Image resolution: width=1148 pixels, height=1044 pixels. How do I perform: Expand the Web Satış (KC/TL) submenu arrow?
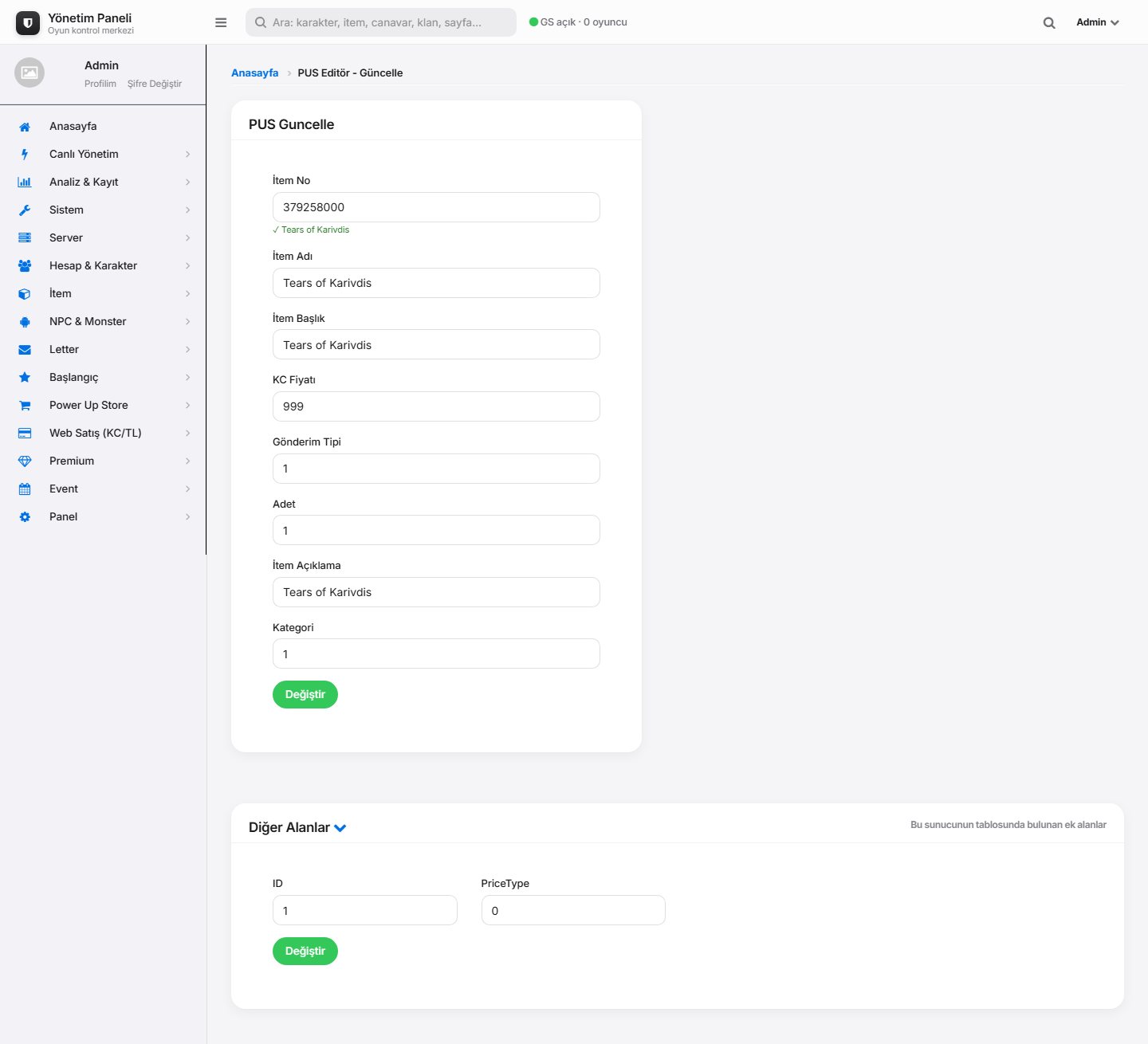[x=188, y=434]
